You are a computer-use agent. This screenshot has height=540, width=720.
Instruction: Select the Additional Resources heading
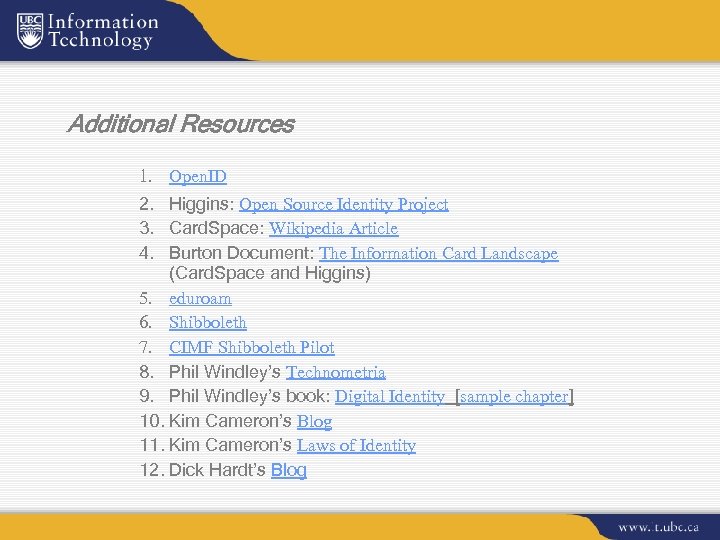[181, 124]
